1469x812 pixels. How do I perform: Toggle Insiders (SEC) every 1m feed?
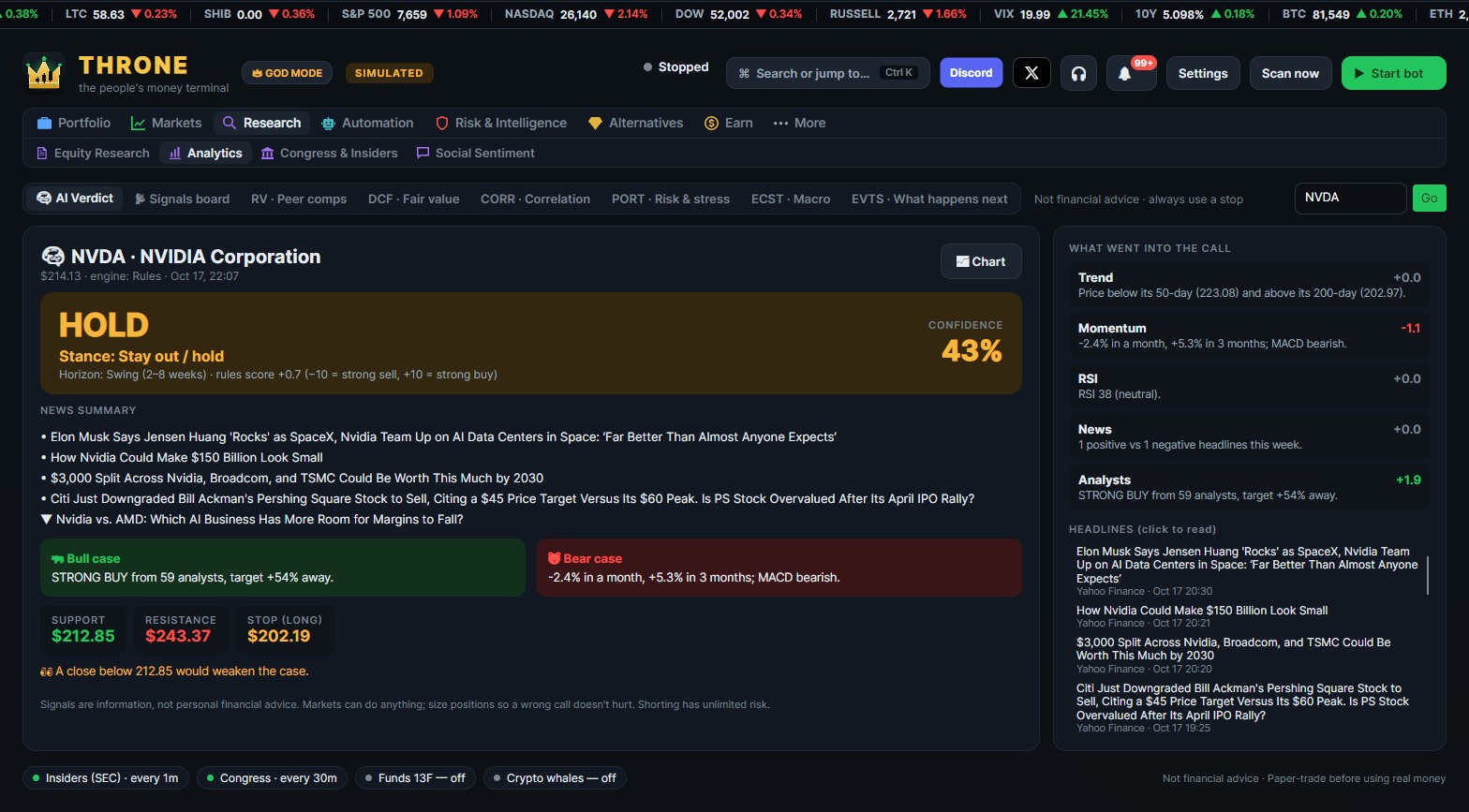click(x=106, y=778)
